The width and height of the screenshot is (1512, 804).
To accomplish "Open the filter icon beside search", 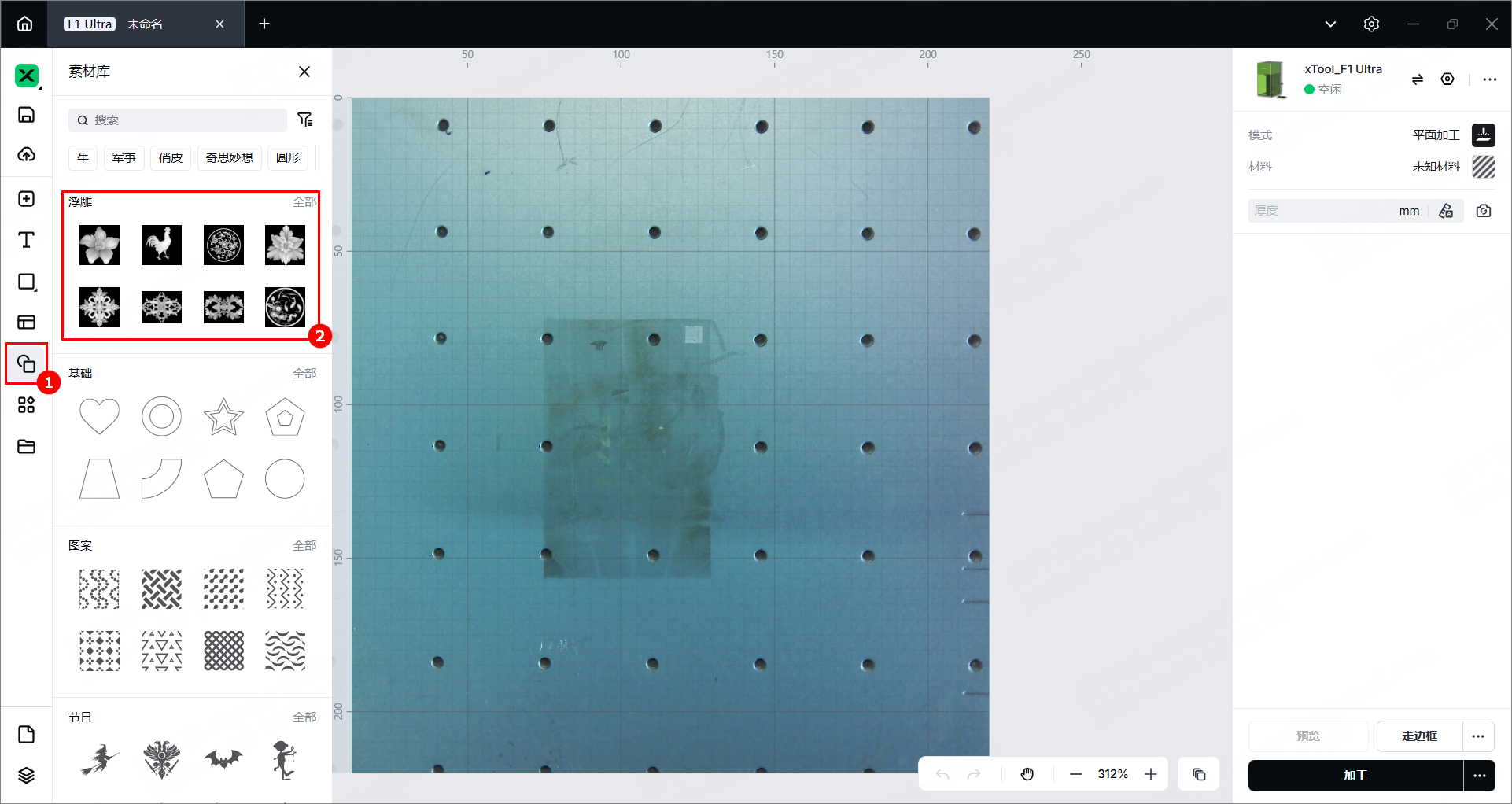I will (x=305, y=120).
